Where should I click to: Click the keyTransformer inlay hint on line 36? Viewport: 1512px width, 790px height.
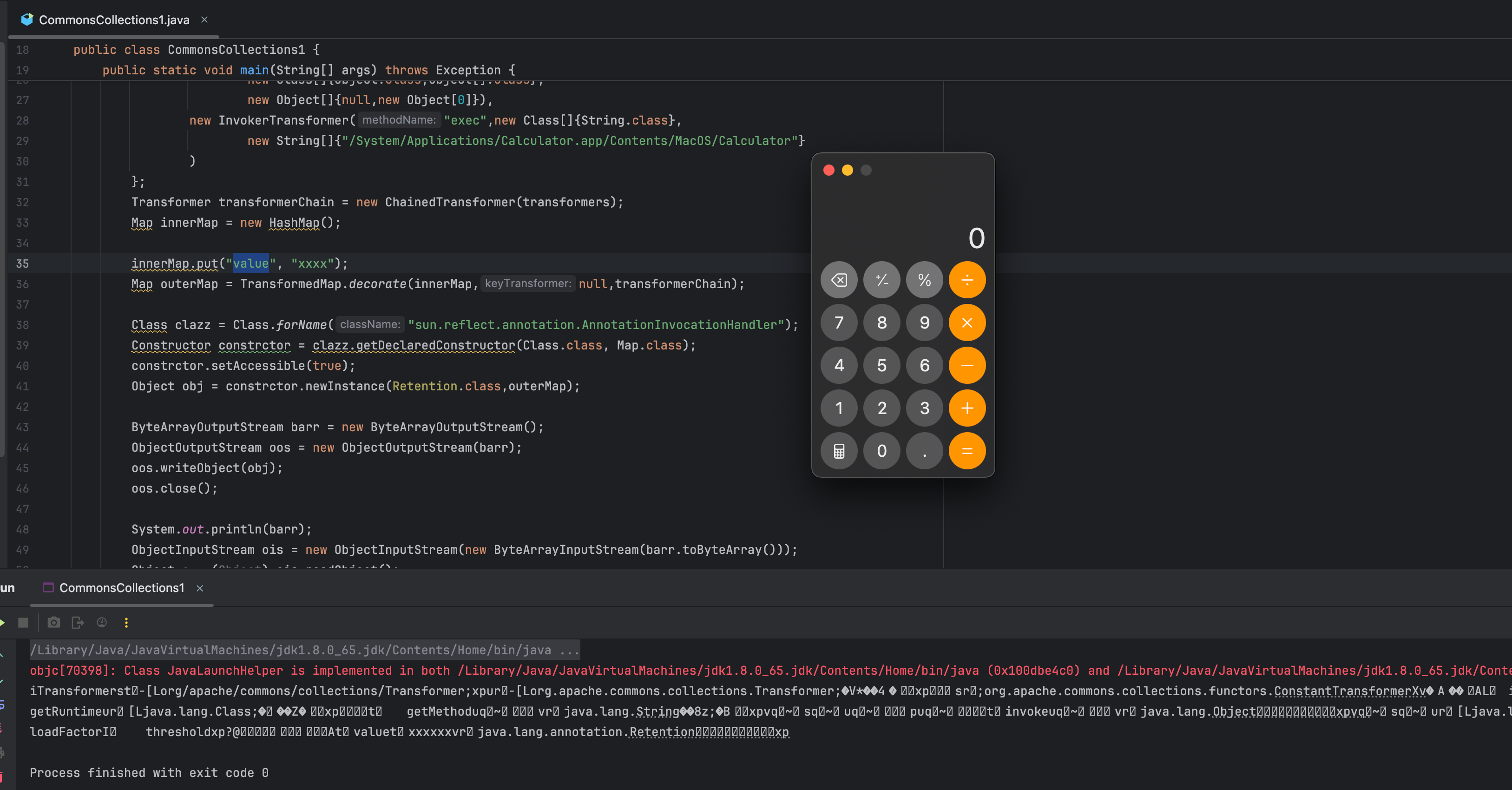[528, 283]
